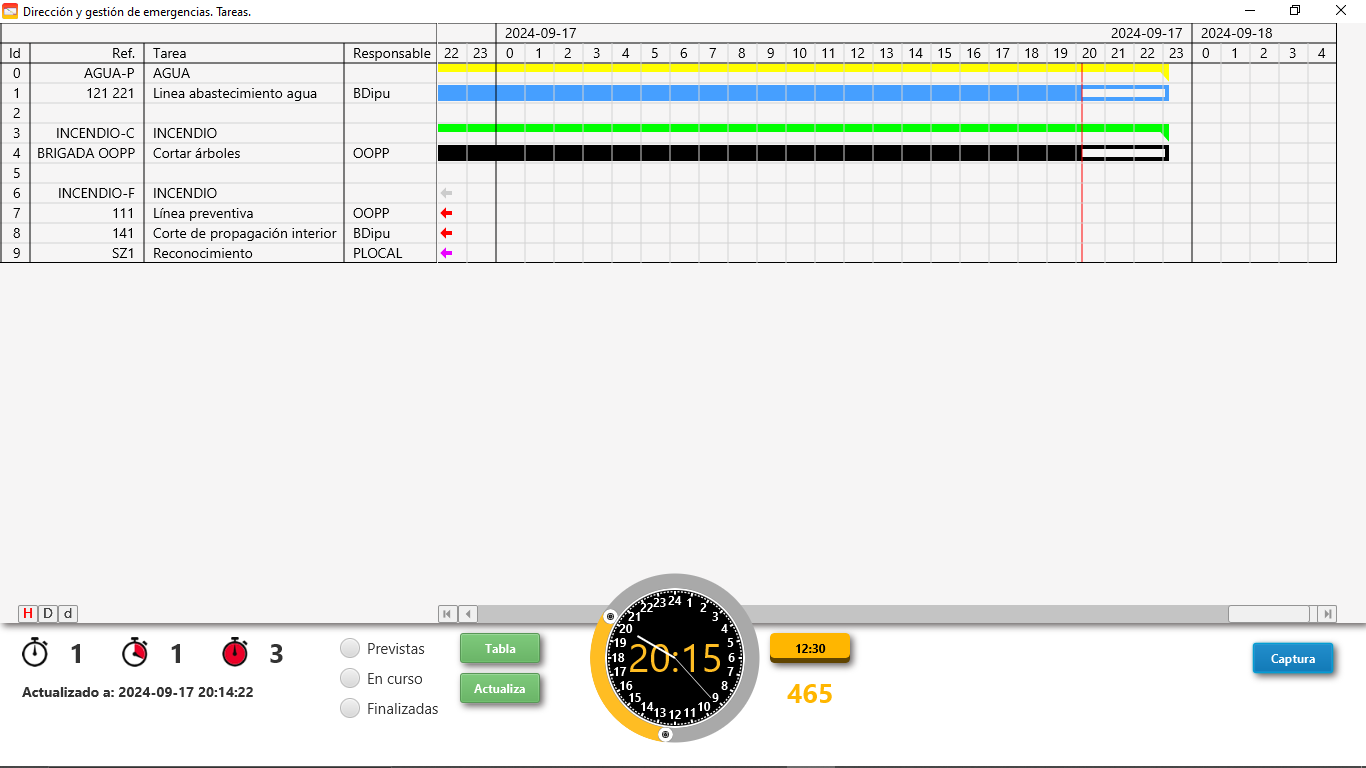The width and height of the screenshot is (1366, 768).
Task: Select the Previstas radio button
Action: pos(350,648)
